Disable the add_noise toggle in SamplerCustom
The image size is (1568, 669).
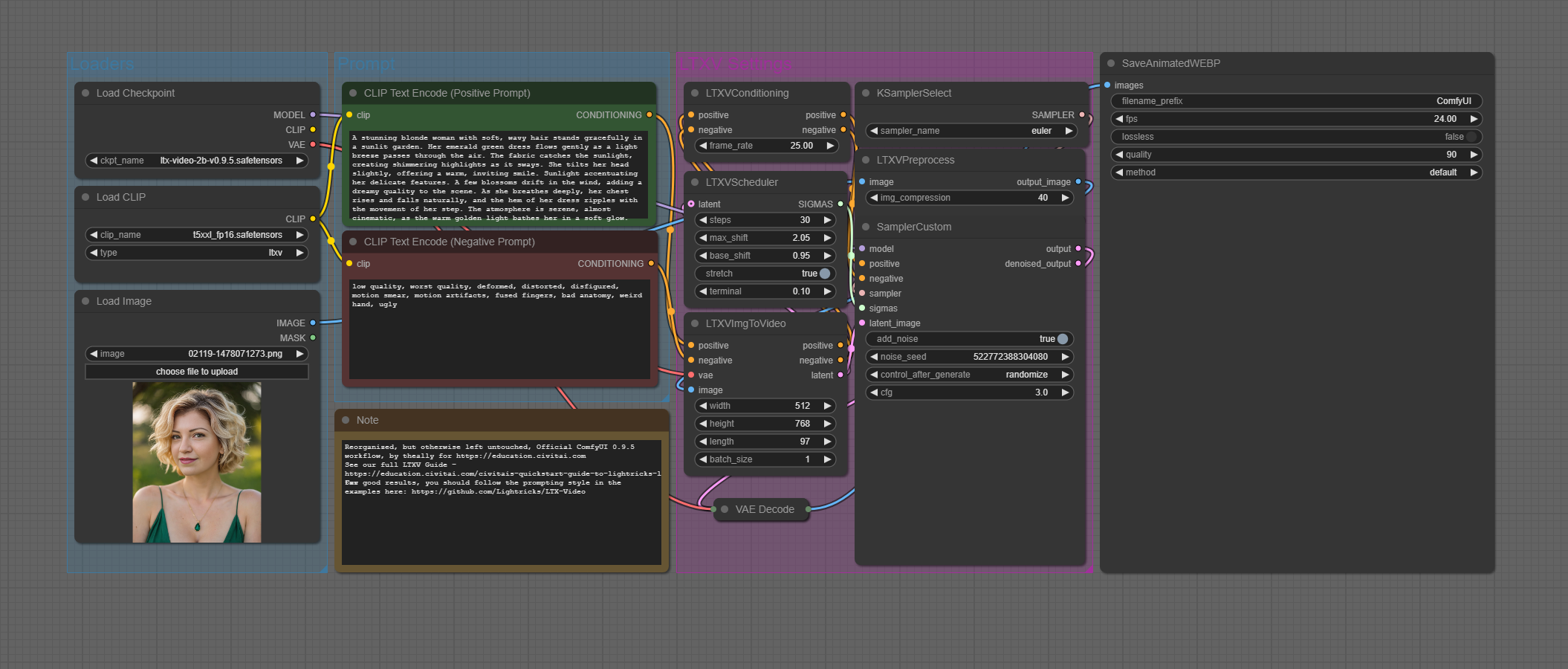pos(1062,339)
